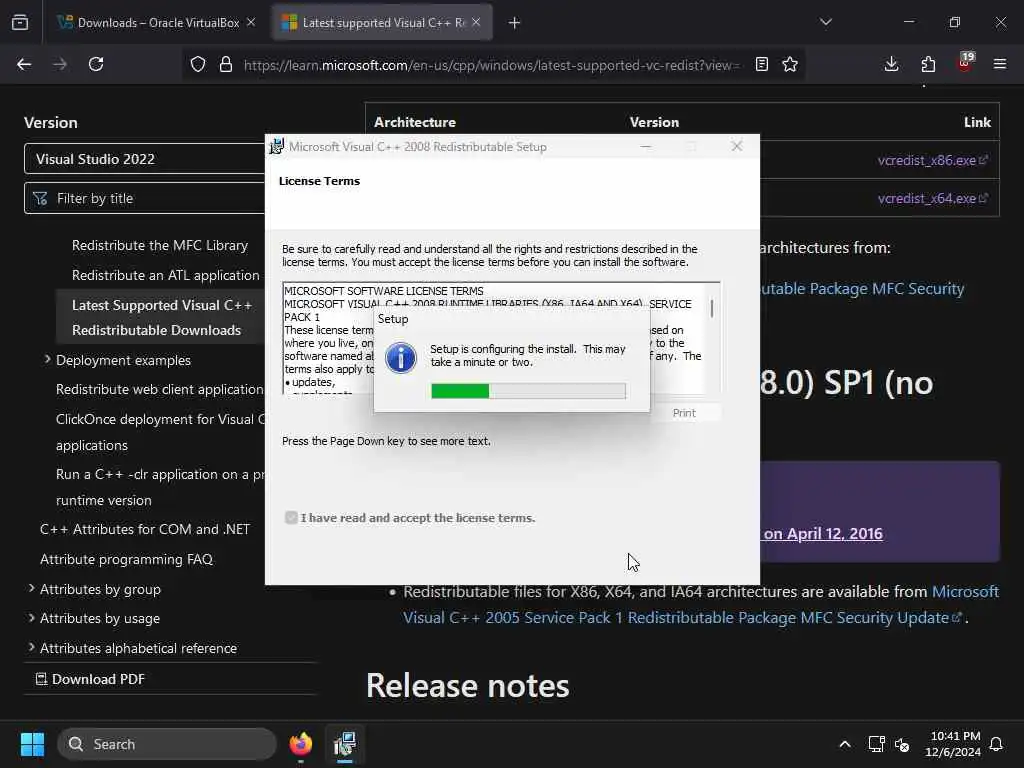Click the tracking protection shield icon

(198, 64)
